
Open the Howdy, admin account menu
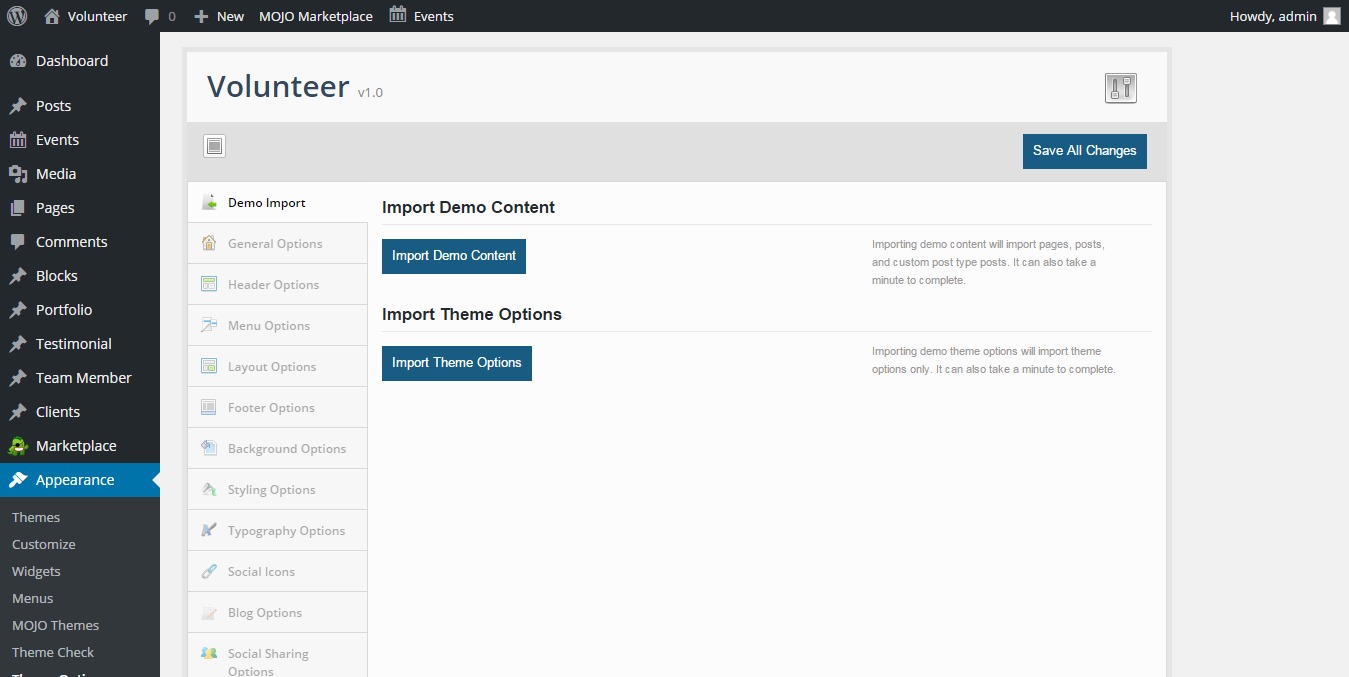(x=1285, y=16)
